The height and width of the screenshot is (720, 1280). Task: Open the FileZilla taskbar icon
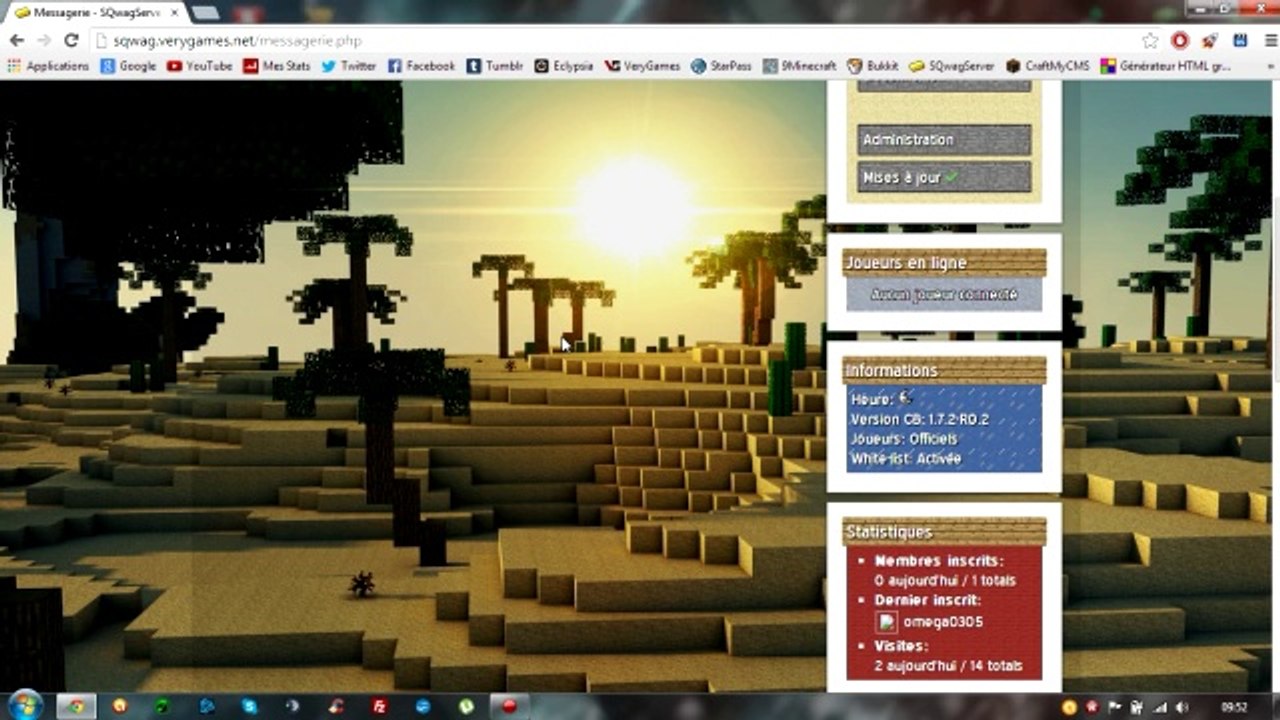pos(379,706)
